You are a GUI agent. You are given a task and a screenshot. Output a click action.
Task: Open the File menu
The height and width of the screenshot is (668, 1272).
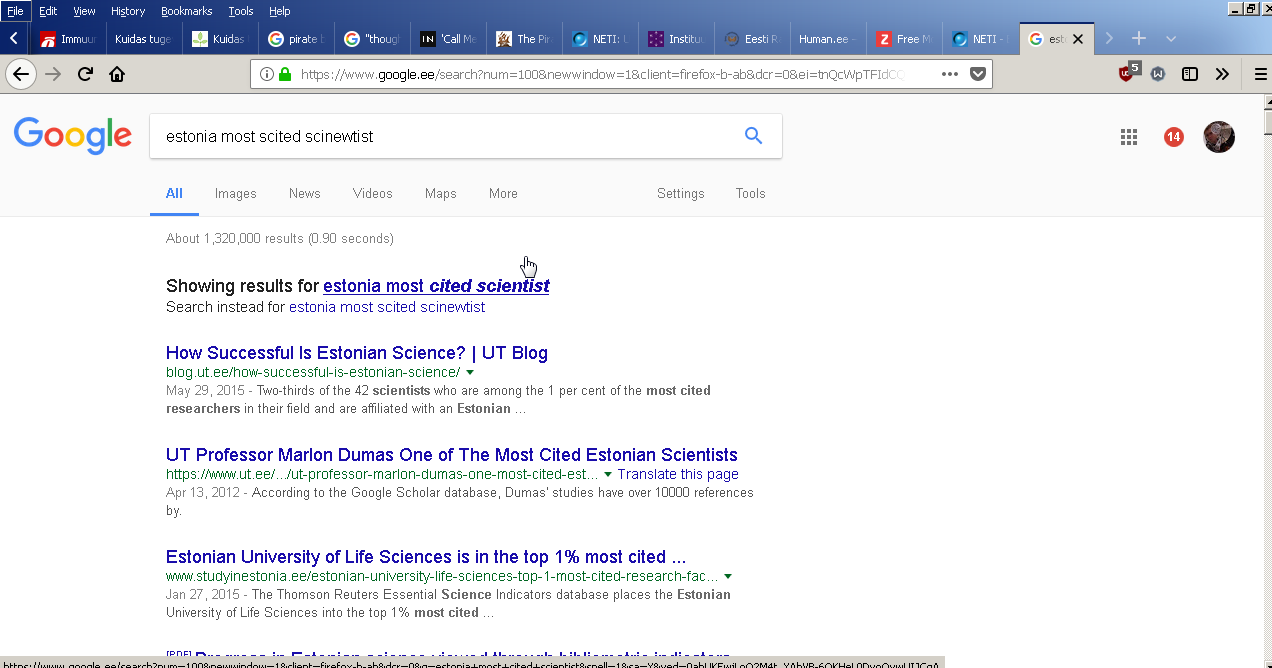[15, 11]
